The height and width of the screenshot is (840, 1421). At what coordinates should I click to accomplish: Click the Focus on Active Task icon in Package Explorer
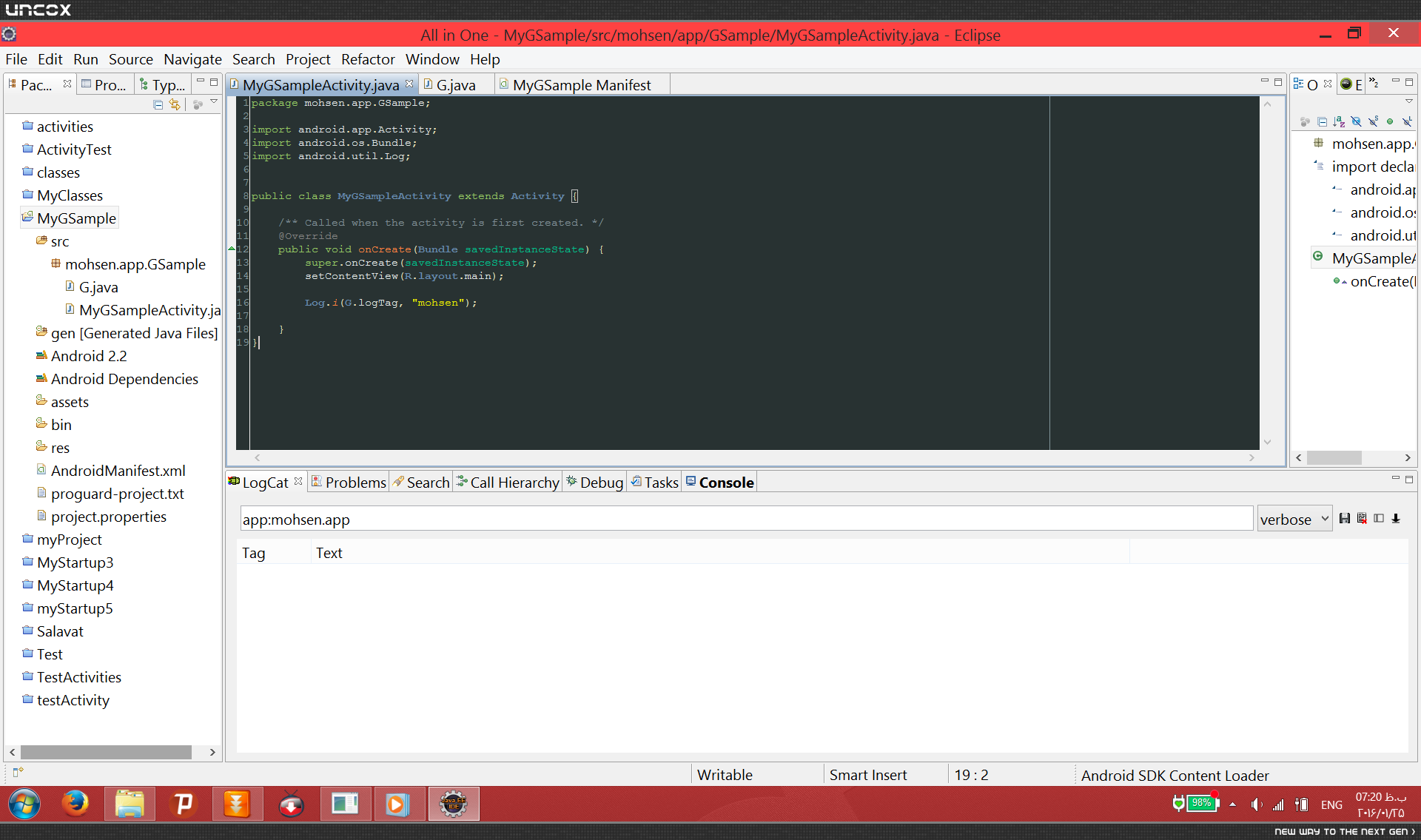(198, 104)
